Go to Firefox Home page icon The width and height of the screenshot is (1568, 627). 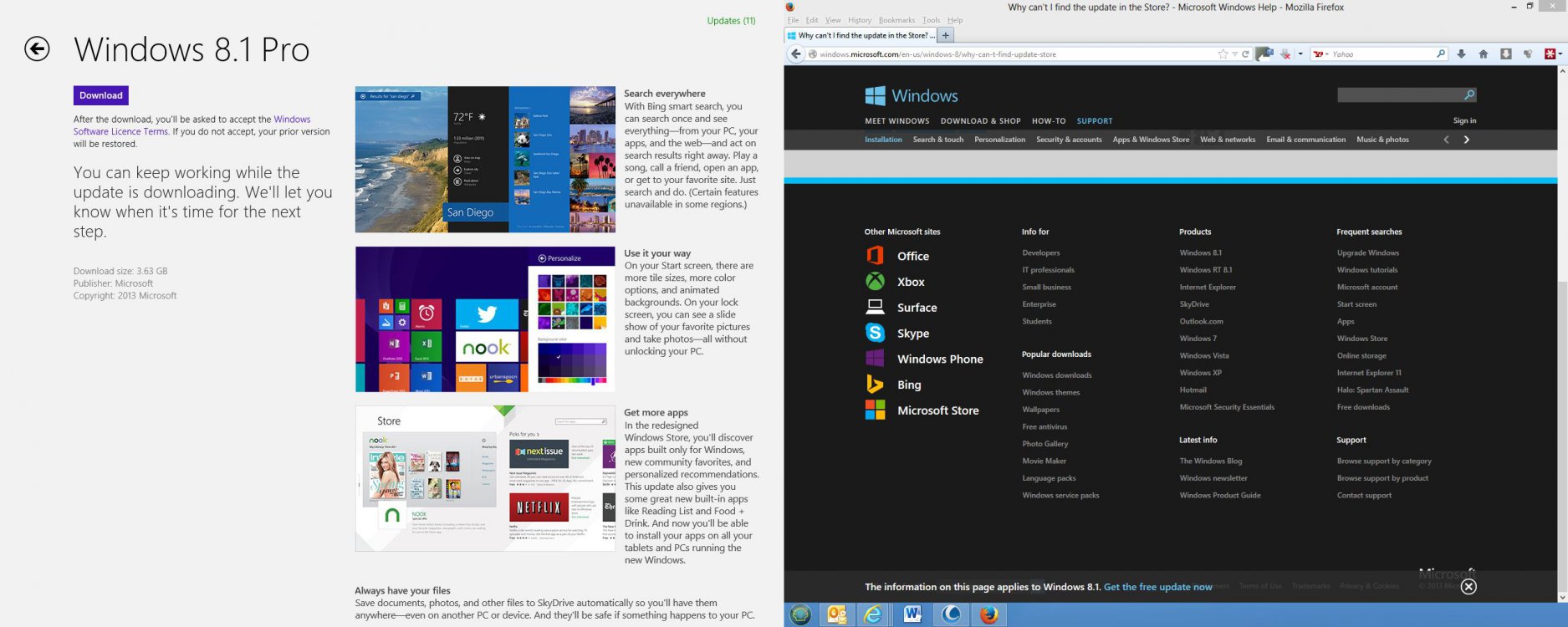1484,54
